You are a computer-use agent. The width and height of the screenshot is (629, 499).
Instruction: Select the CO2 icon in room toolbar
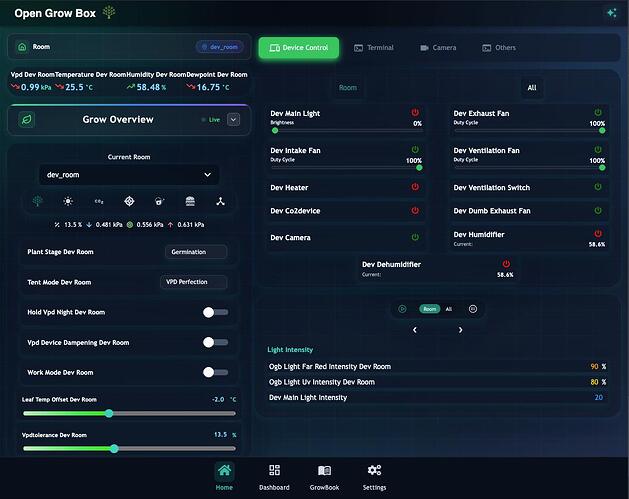tap(99, 201)
